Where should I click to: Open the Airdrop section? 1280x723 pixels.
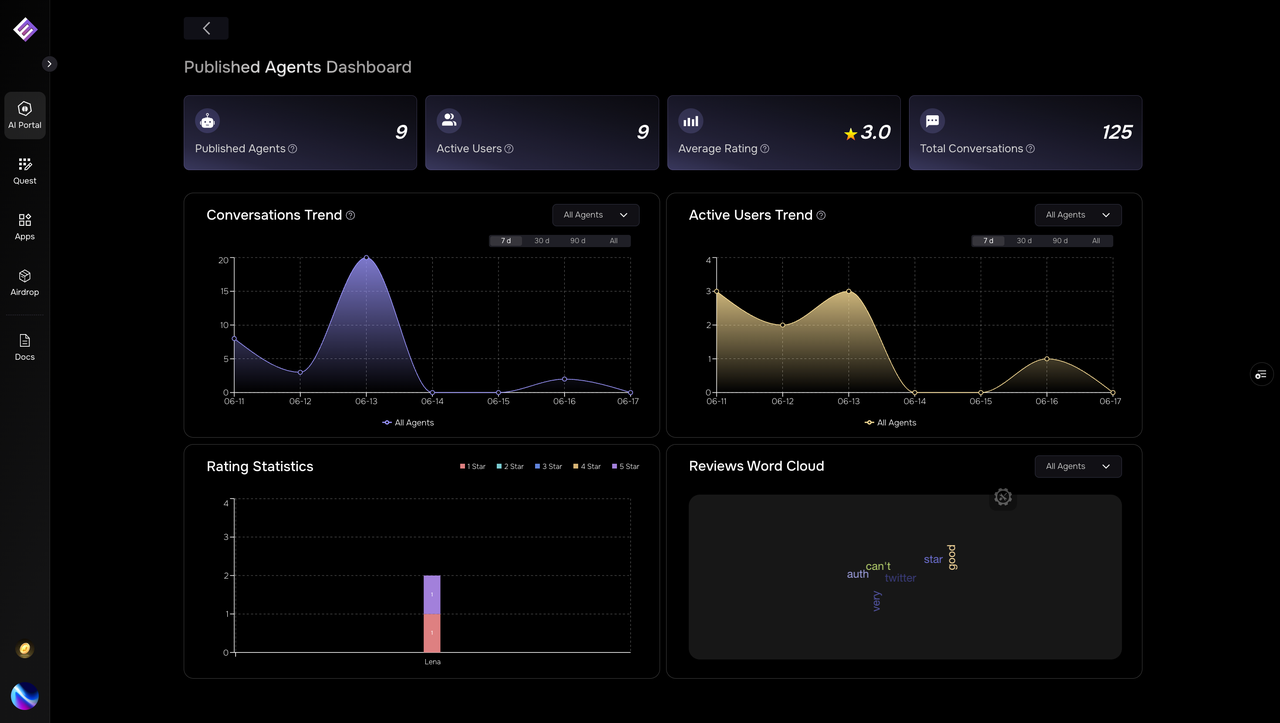25,282
